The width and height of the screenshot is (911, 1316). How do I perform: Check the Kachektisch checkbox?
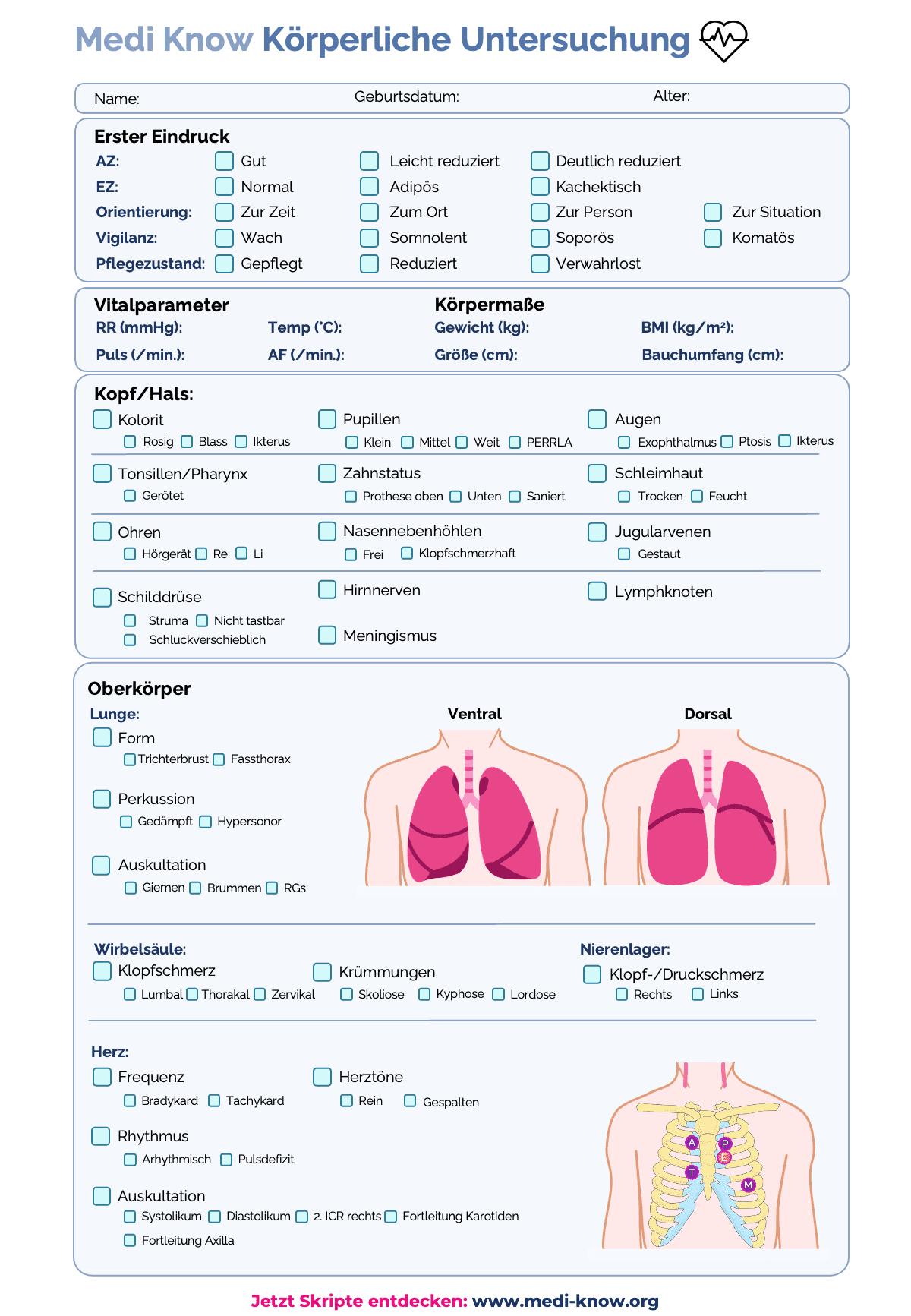[x=540, y=187]
